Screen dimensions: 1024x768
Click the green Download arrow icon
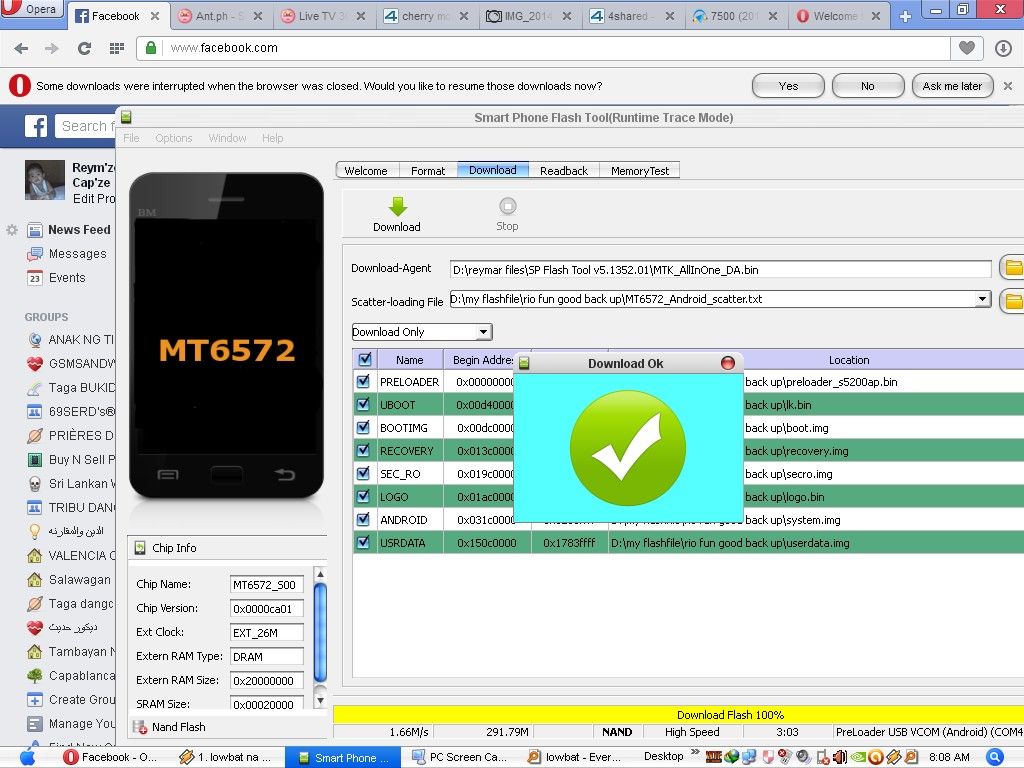tap(397, 207)
